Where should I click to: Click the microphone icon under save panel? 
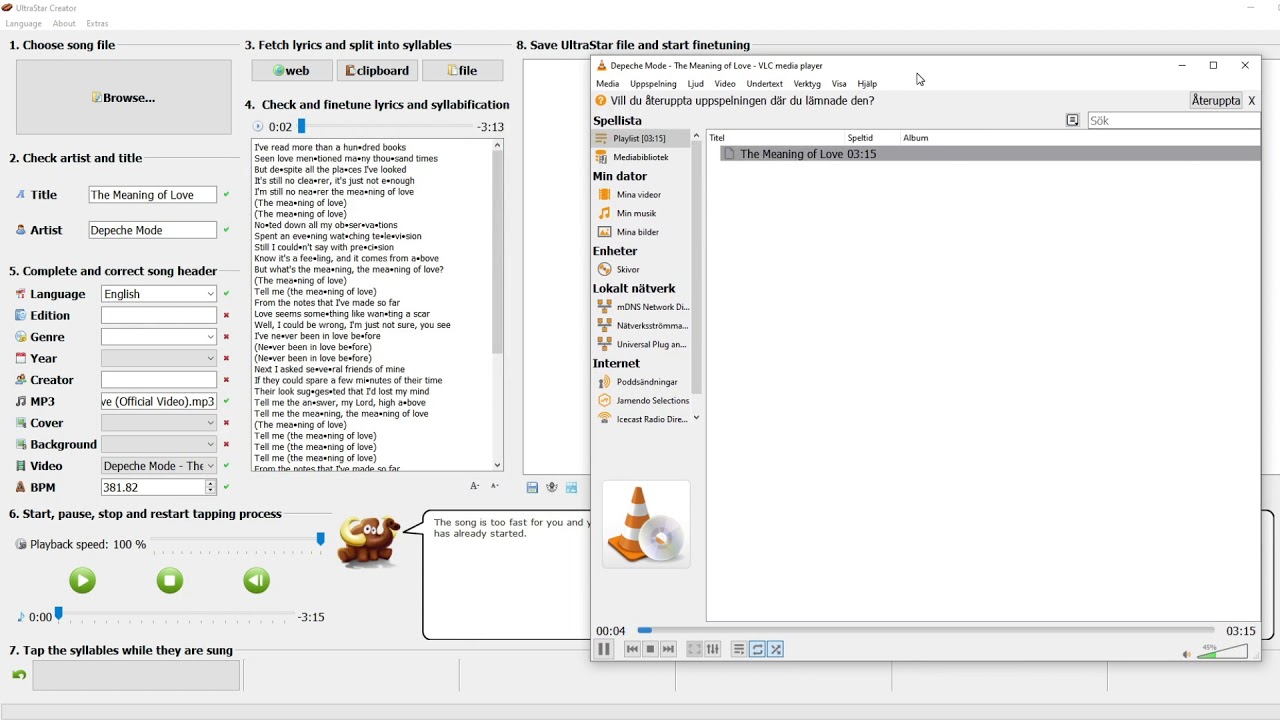coord(552,488)
